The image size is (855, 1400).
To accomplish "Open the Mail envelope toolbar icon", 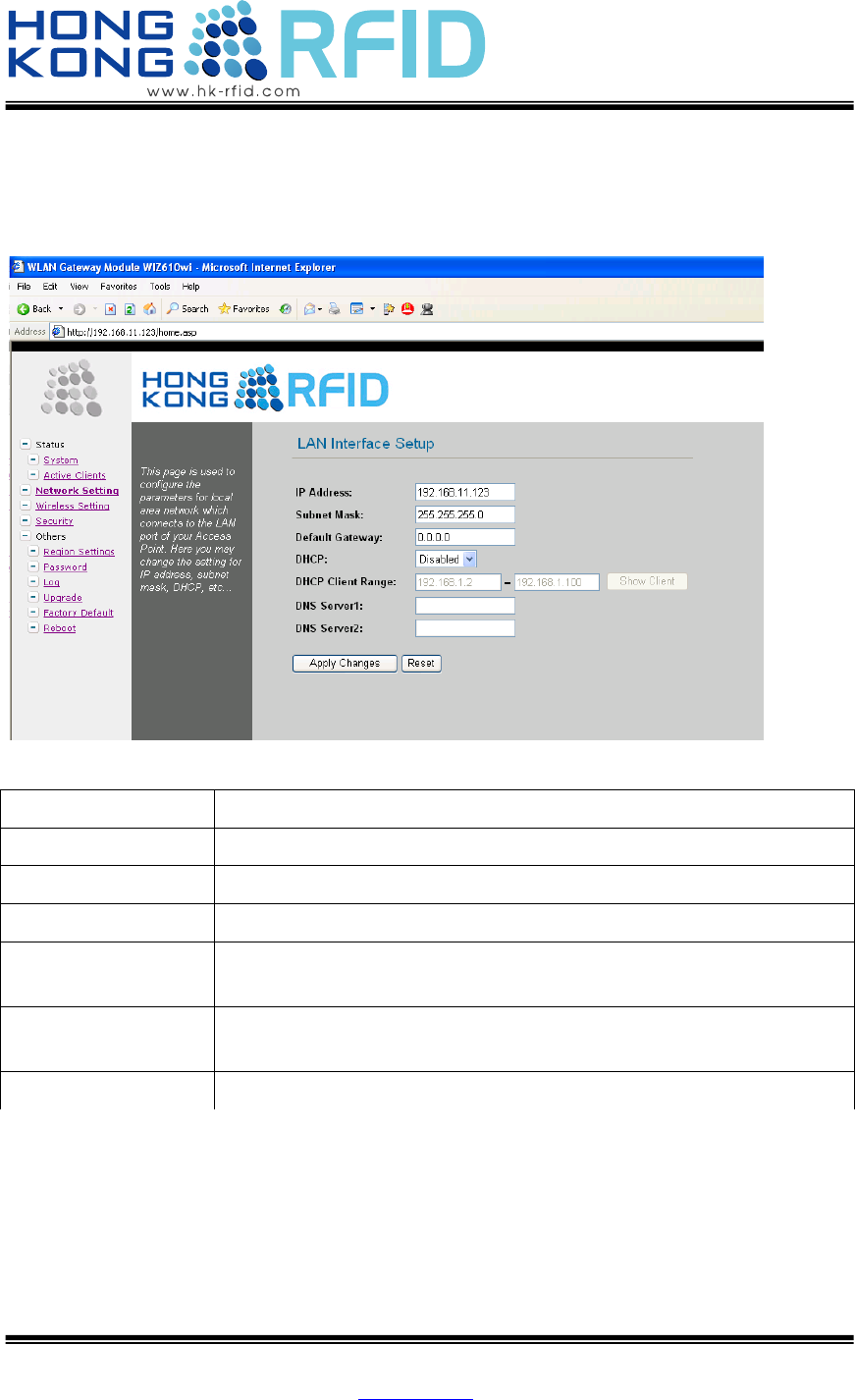I will click(310, 309).
